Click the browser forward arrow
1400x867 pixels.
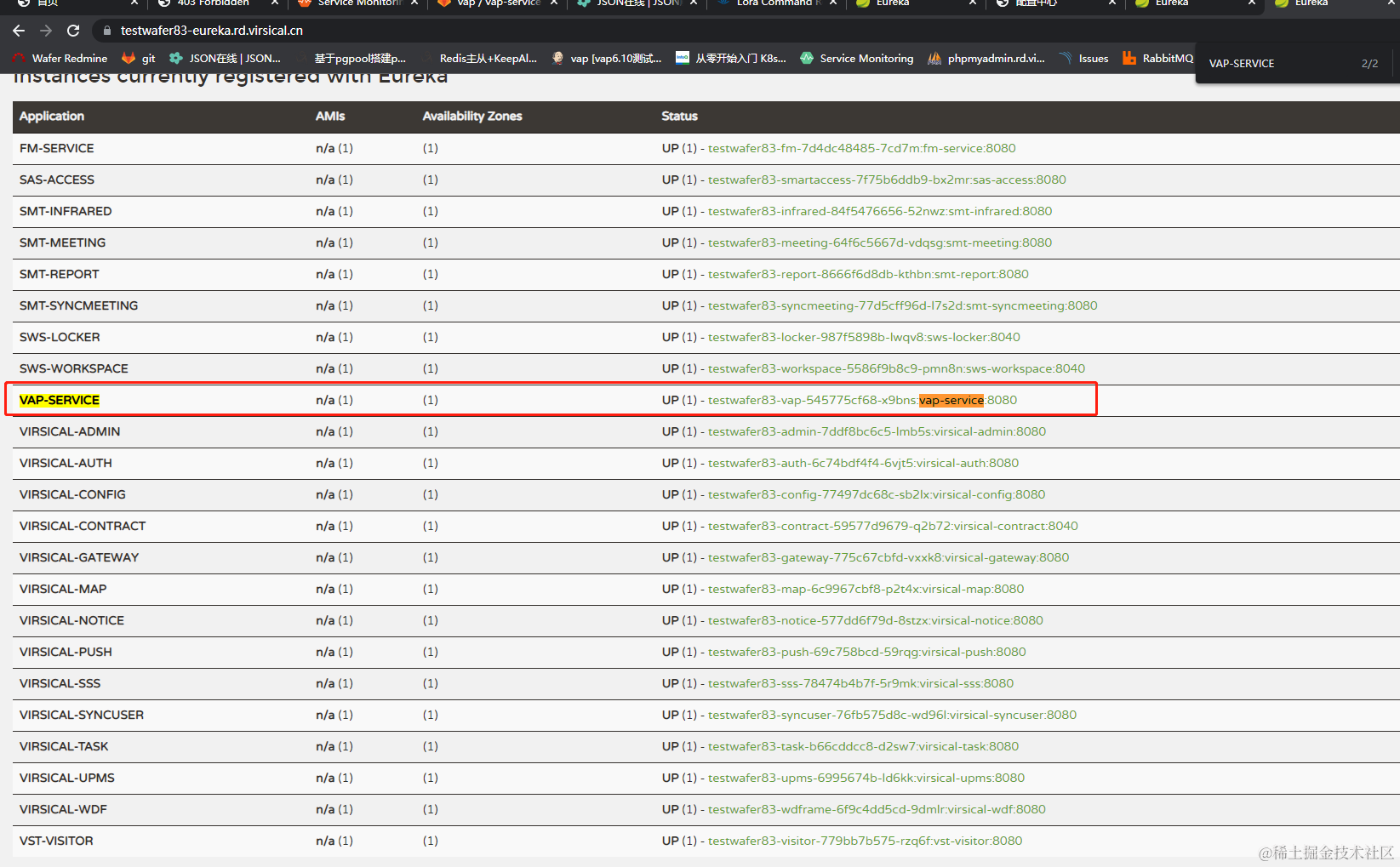click(46, 31)
